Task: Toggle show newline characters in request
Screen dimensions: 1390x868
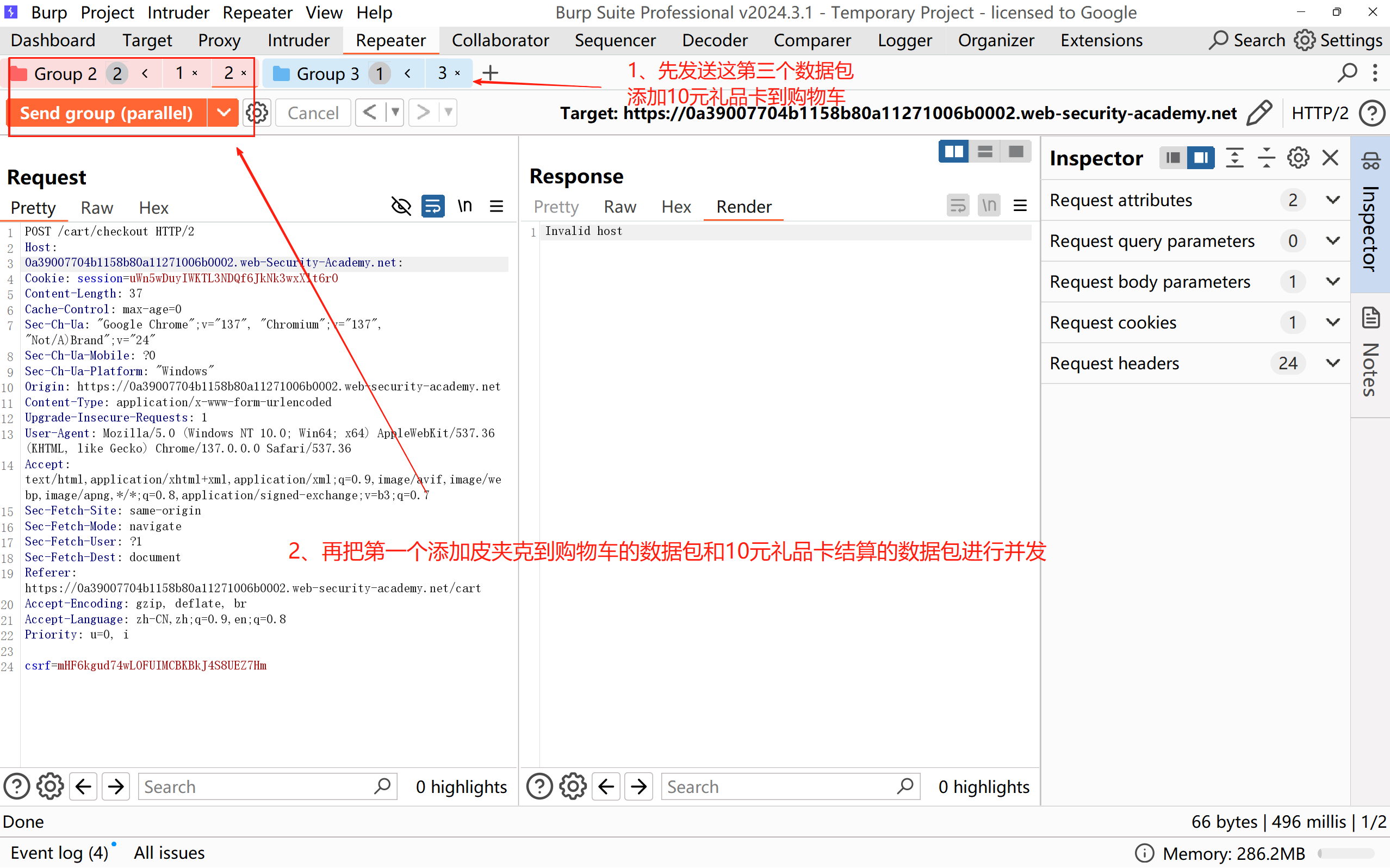Action: point(465,206)
